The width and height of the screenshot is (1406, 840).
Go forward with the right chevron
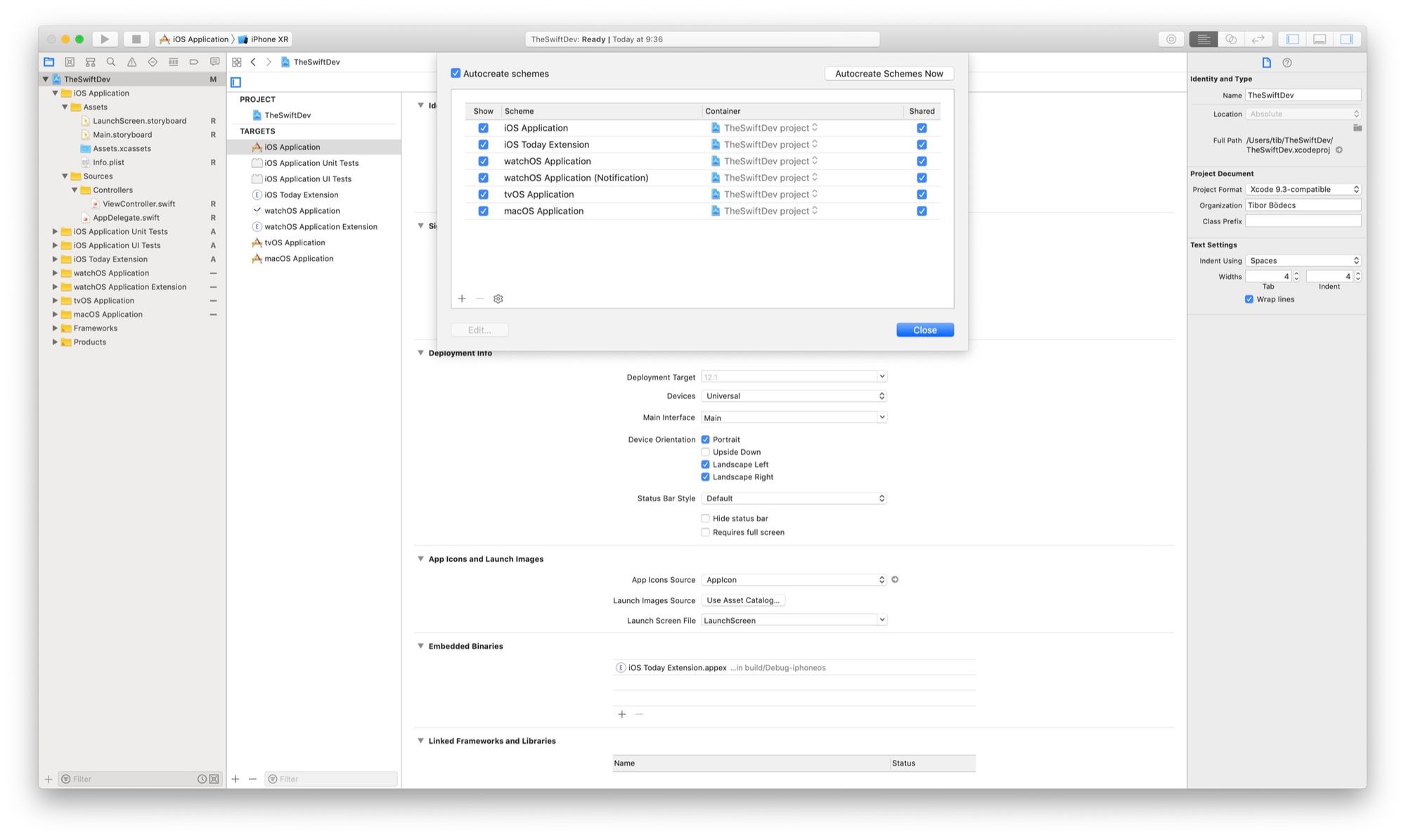(269, 62)
